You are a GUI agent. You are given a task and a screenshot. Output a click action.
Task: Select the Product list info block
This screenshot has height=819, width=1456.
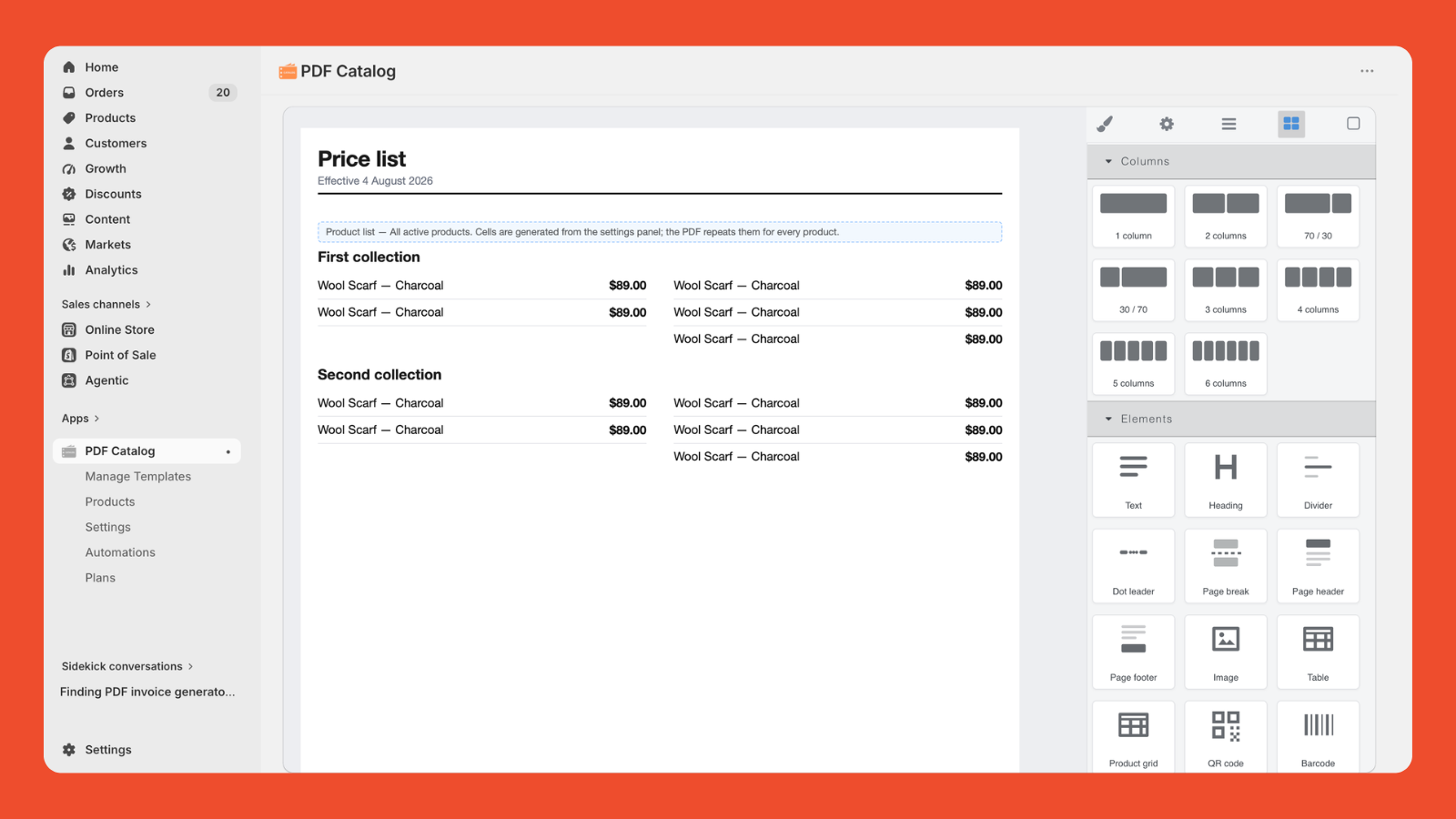660,232
